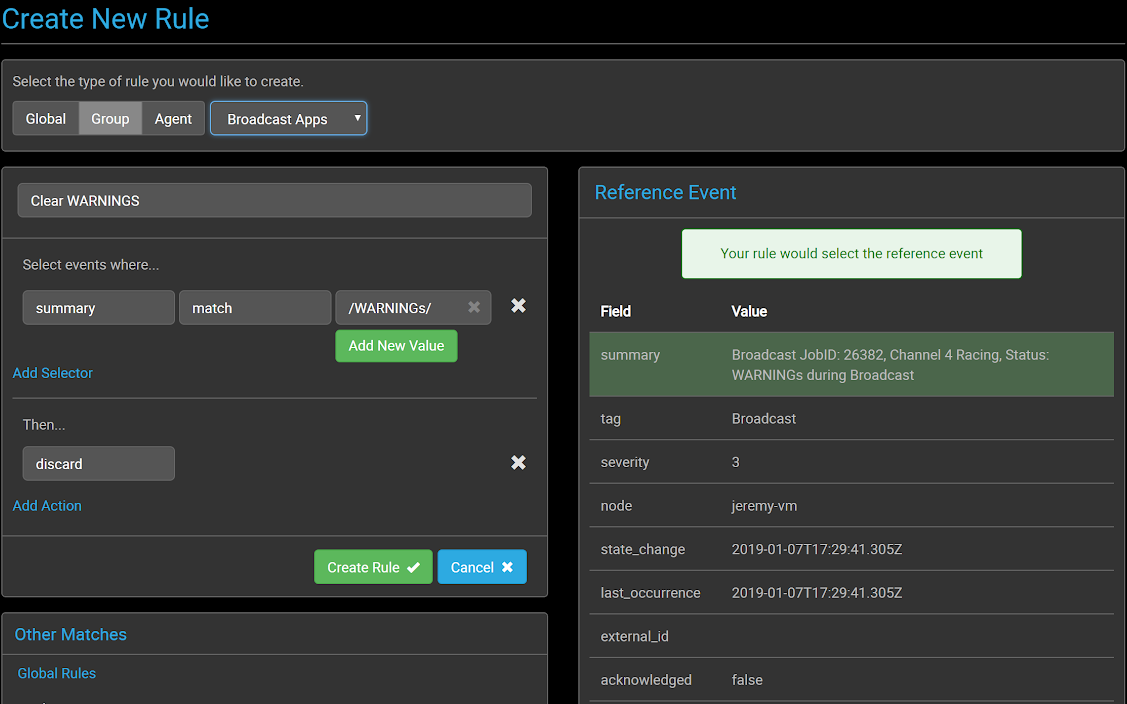The width and height of the screenshot is (1127, 704).
Task: Click the Create New Rule page title
Action: pos(105,19)
